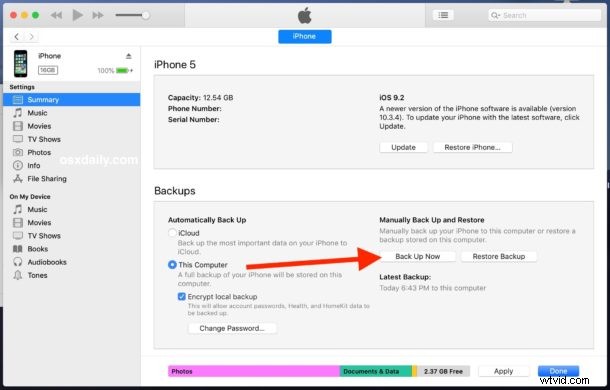This screenshot has height=390, width=610.
Task: Select the iPhone tab button
Action: (x=305, y=36)
